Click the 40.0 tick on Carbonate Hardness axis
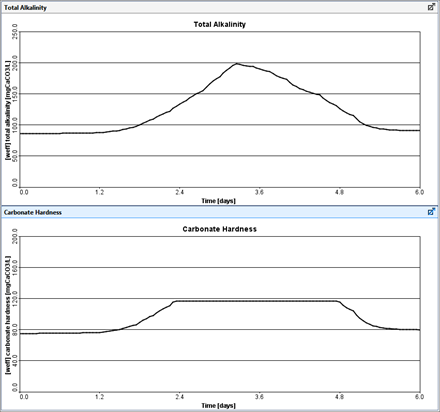The width and height of the screenshot is (440, 412). [15, 360]
